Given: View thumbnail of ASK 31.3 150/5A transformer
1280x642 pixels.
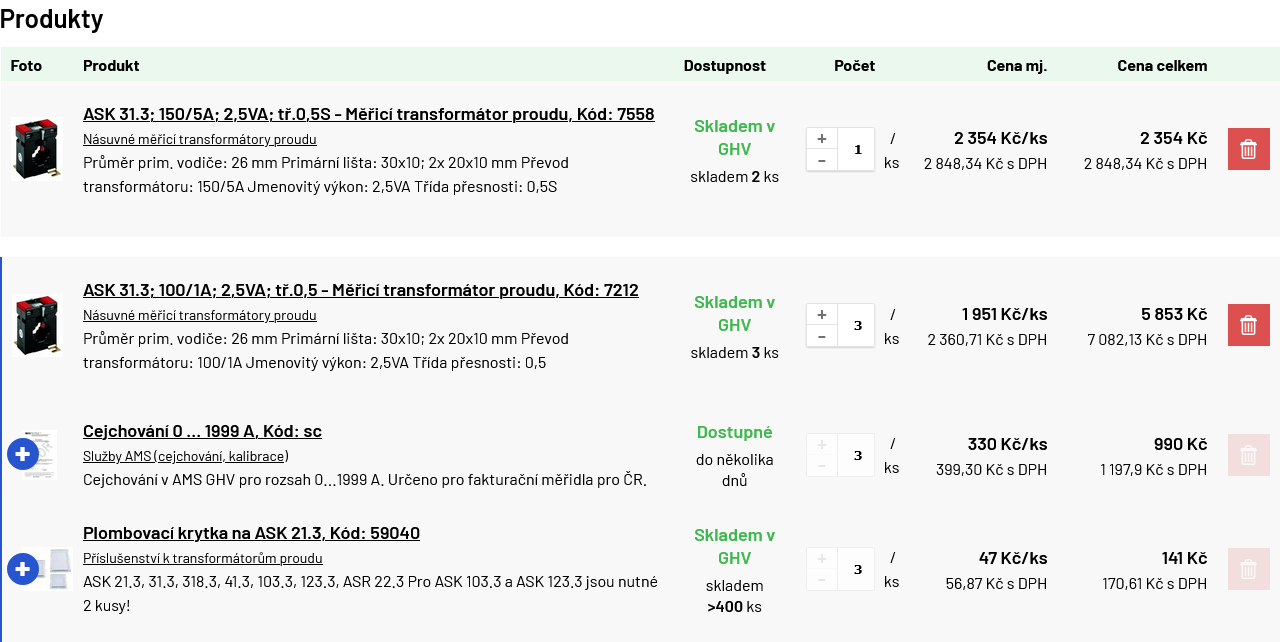Looking at the screenshot, I should coord(35,149).
